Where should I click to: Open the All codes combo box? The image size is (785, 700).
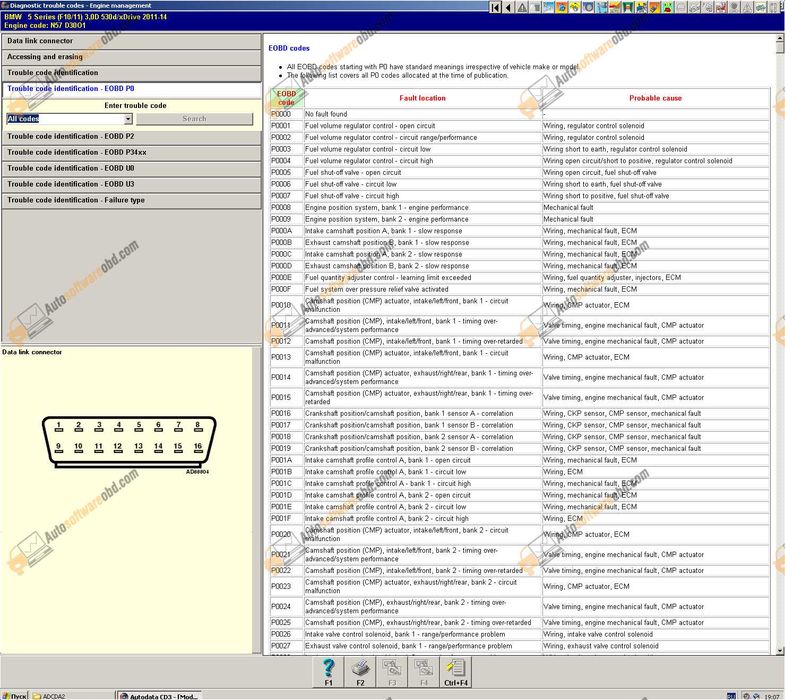pyautogui.click(x=70, y=119)
